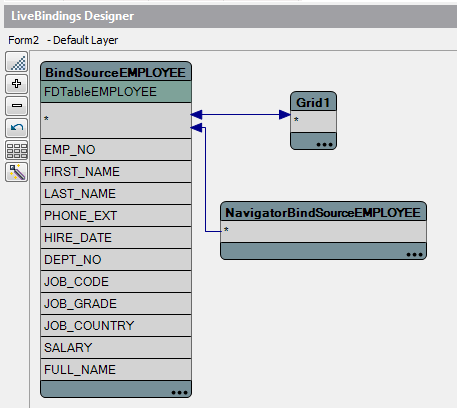Zoom out with the minus icon
Viewport: 457px width, 408px height.
click(17, 106)
